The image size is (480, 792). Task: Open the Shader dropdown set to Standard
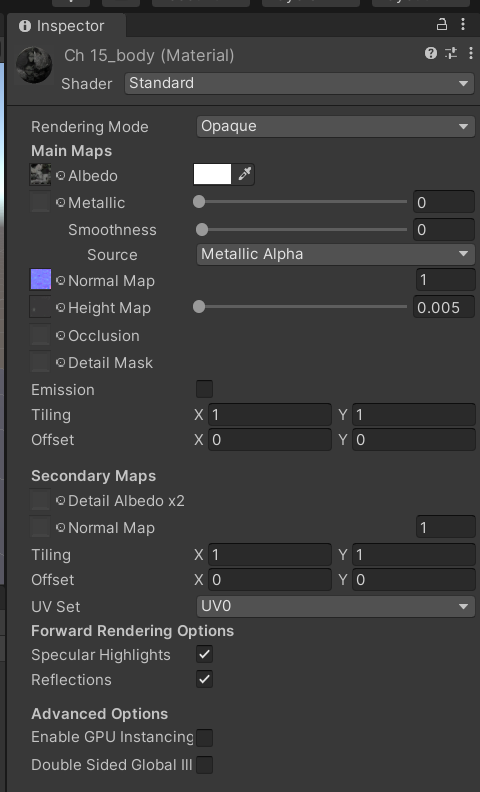point(300,83)
